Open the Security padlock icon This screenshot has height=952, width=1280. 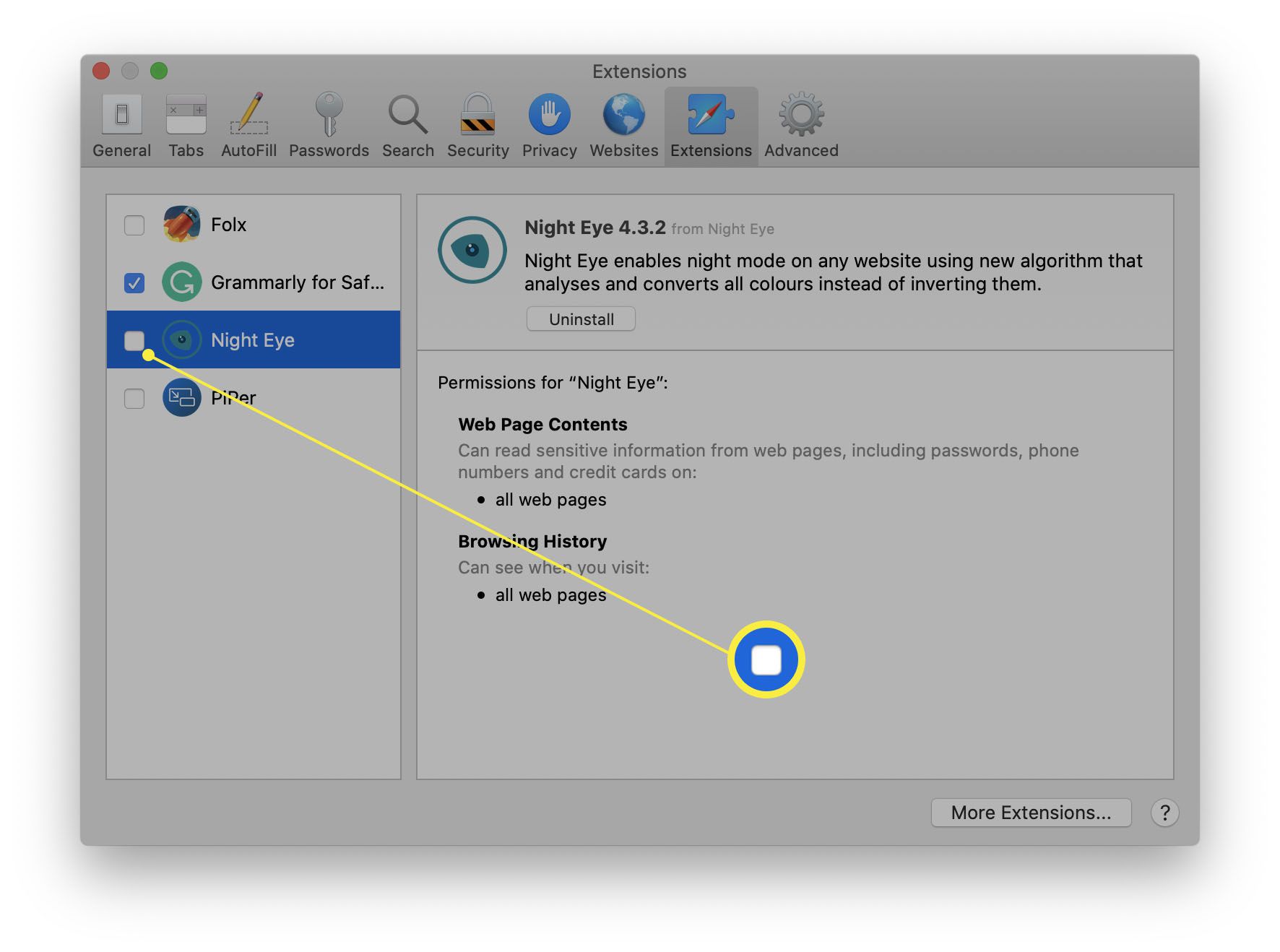pyautogui.click(x=477, y=114)
